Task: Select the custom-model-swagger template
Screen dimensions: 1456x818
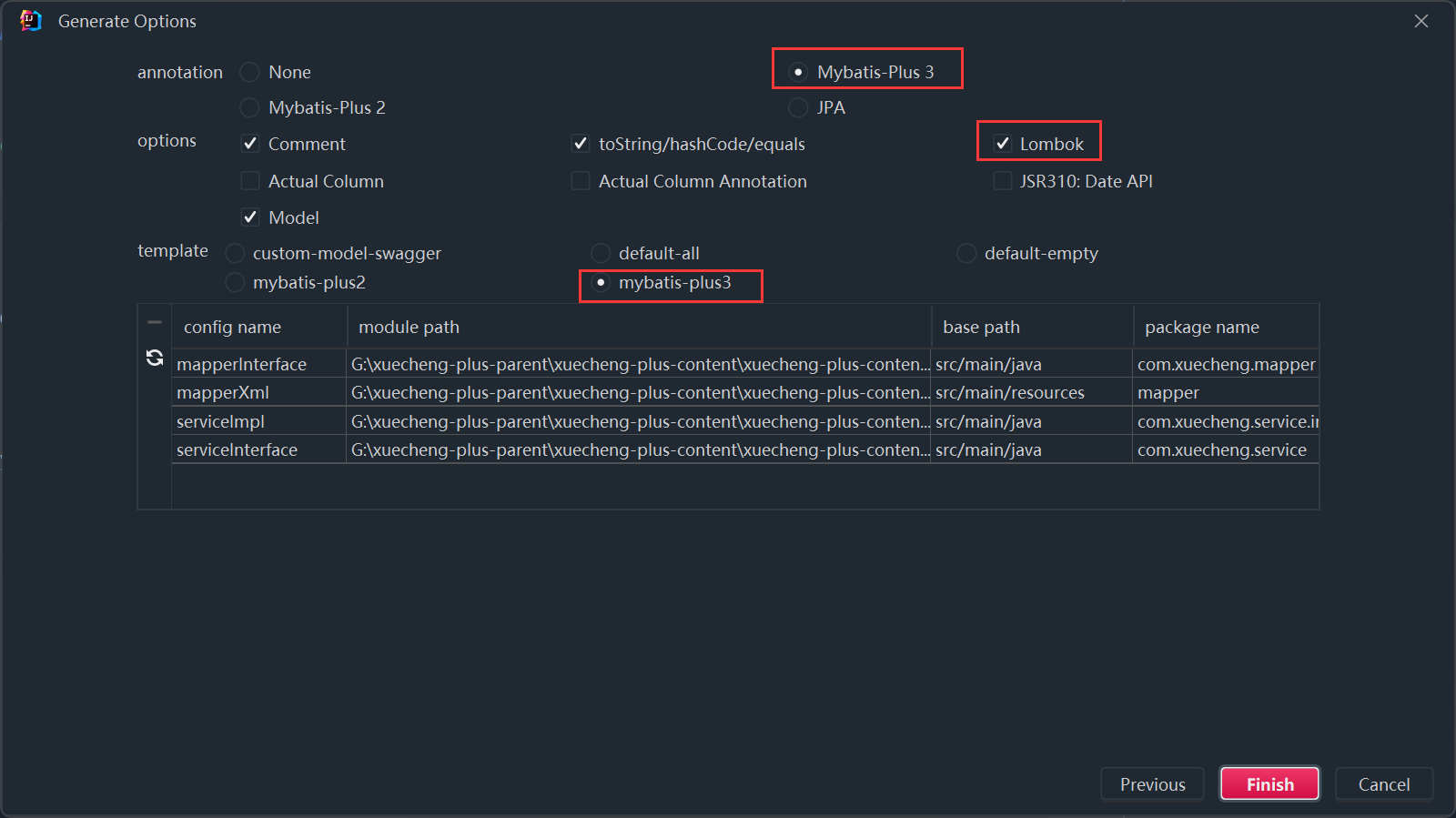Action: point(235,253)
